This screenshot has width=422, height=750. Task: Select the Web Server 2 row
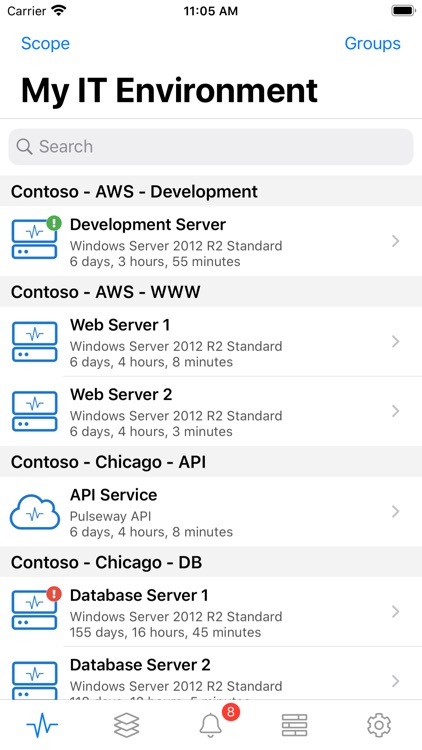point(211,411)
